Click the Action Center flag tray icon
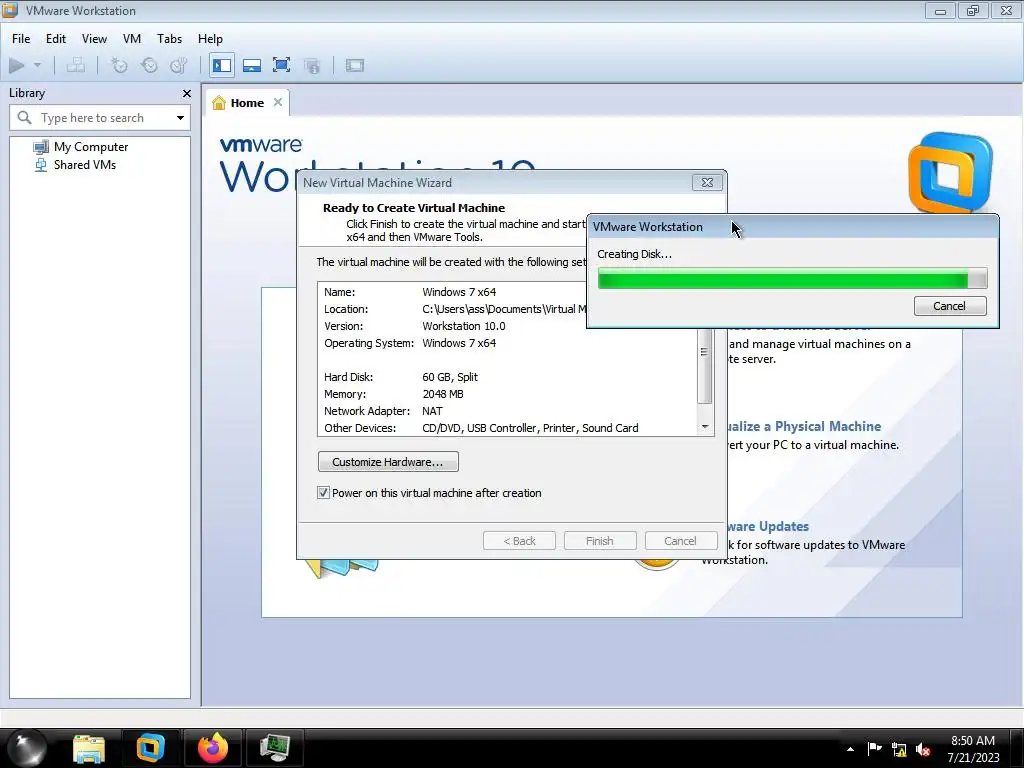1024x768 pixels. (874, 749)
